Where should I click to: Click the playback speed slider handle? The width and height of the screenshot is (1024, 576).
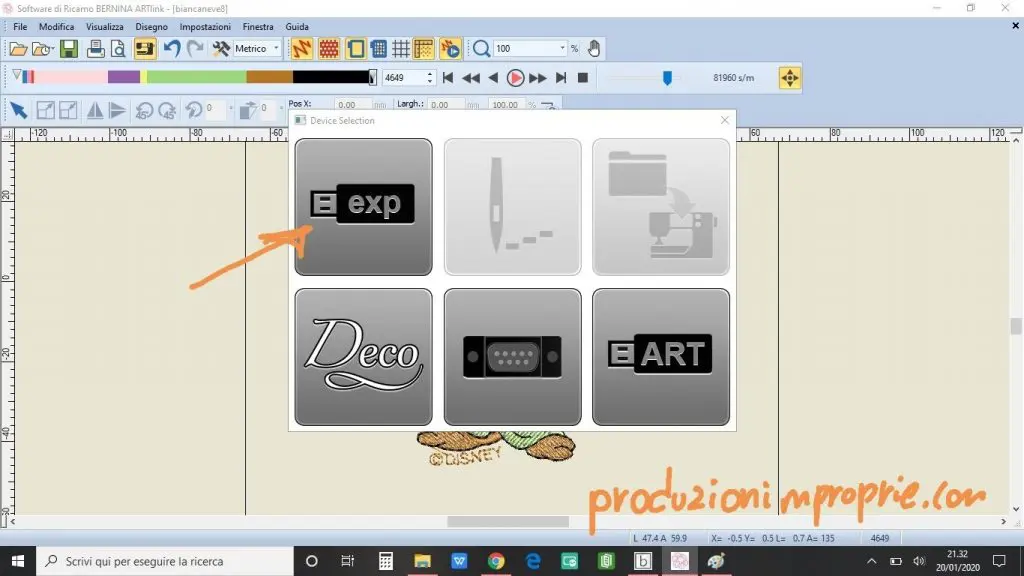click(667, 78)
